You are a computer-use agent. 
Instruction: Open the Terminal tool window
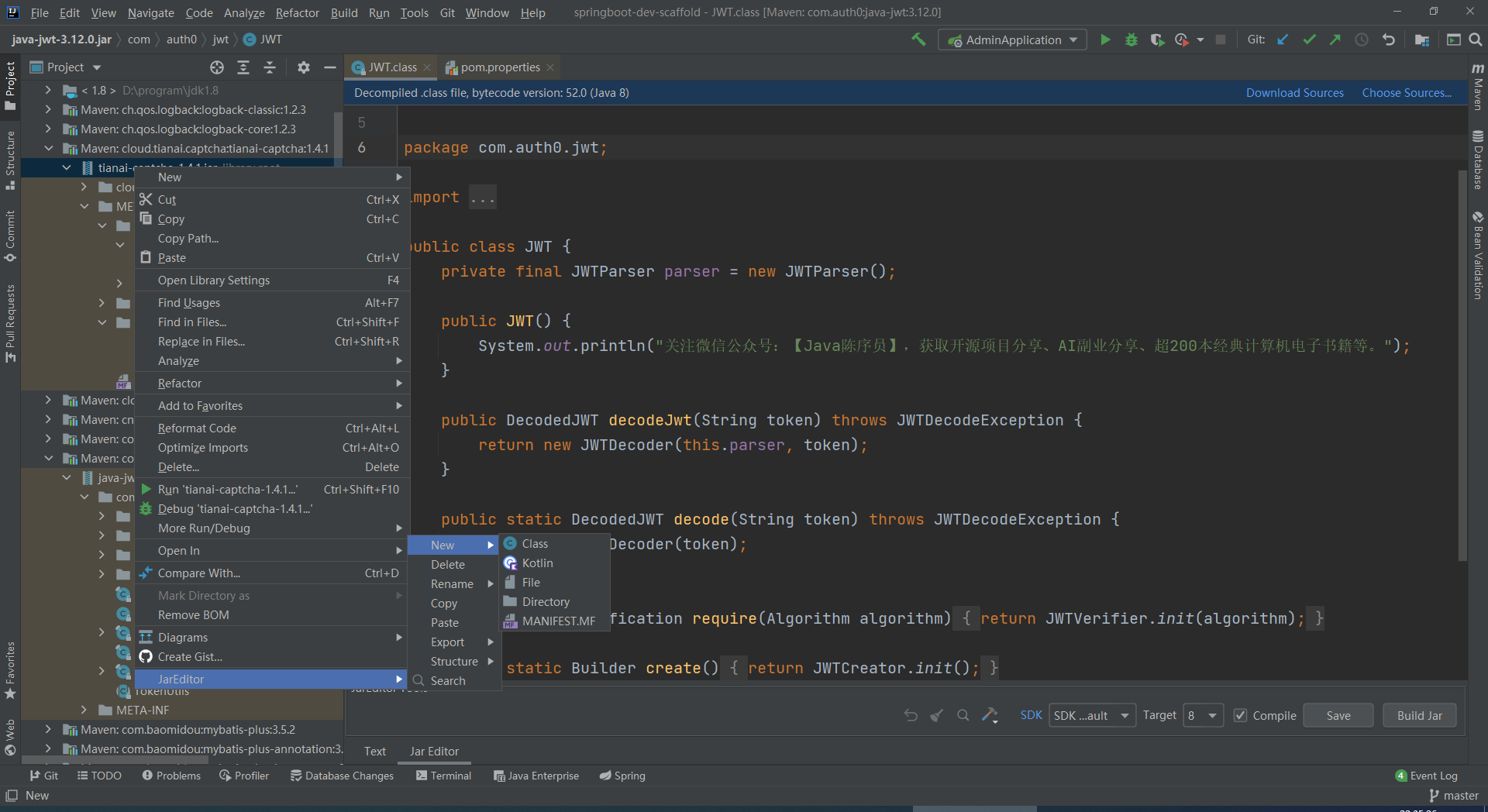[x=443, y=776]
